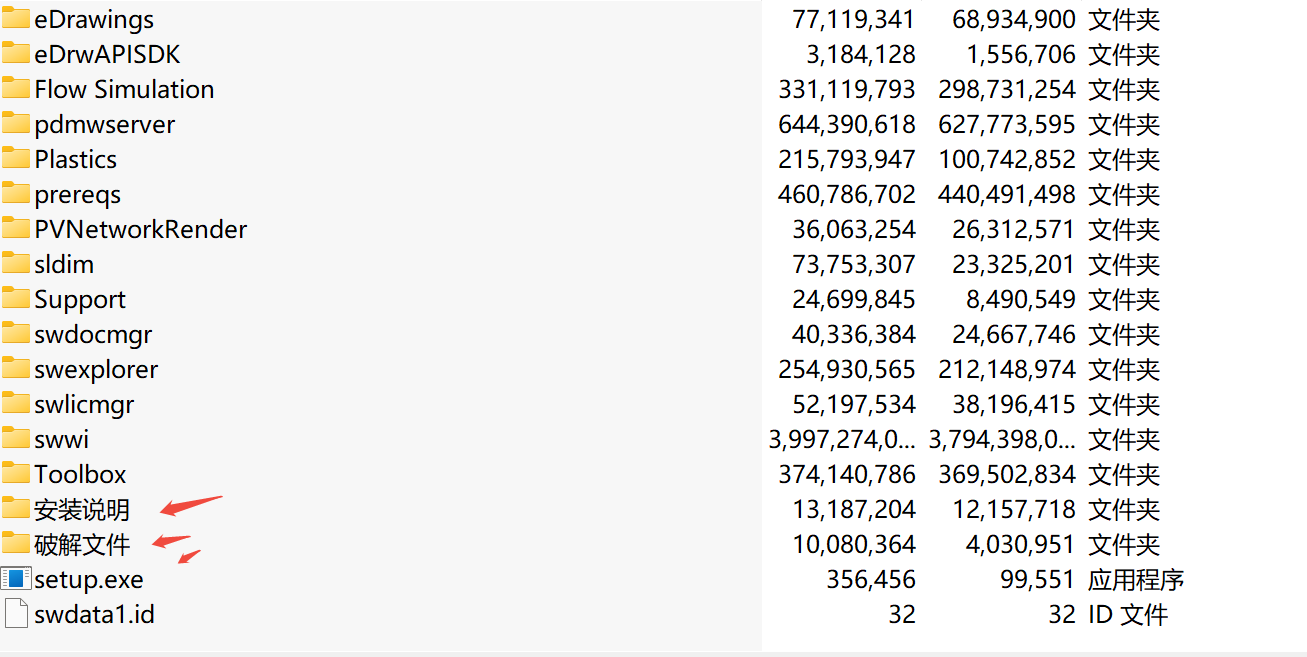This screenshot has height=657, width=1307.
Task: Select the swexplorer folder name
Action: click(96, 369)
